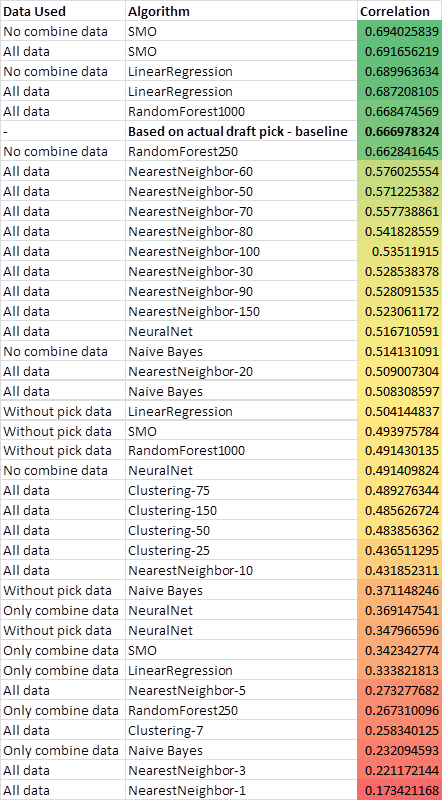The image size is (443, 801).
Task: Select the Correlation column header cell
Action: pos(400,11)
